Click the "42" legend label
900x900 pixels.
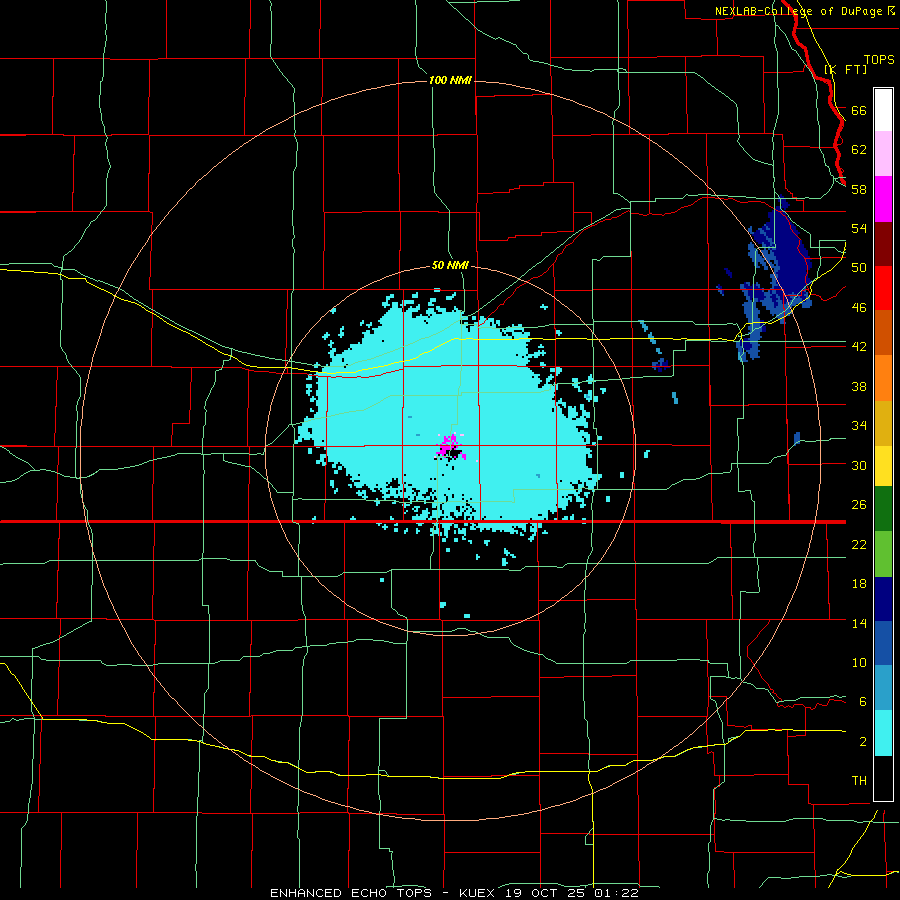[859, 347]
